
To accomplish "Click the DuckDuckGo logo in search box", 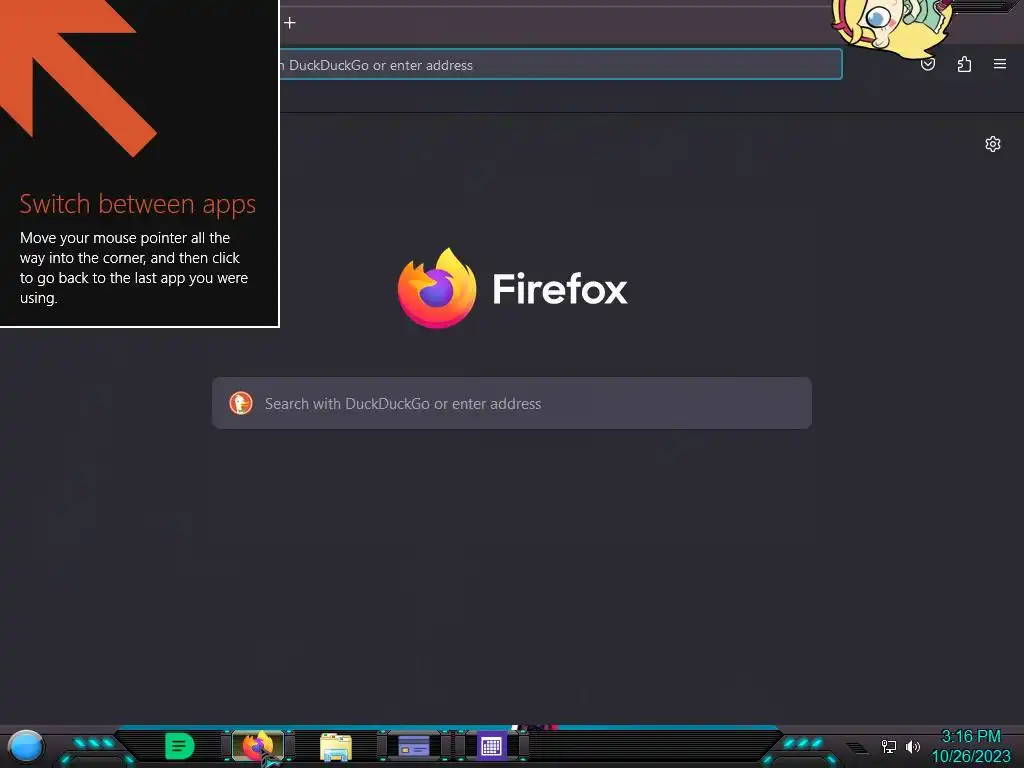I will coord(241,403).
